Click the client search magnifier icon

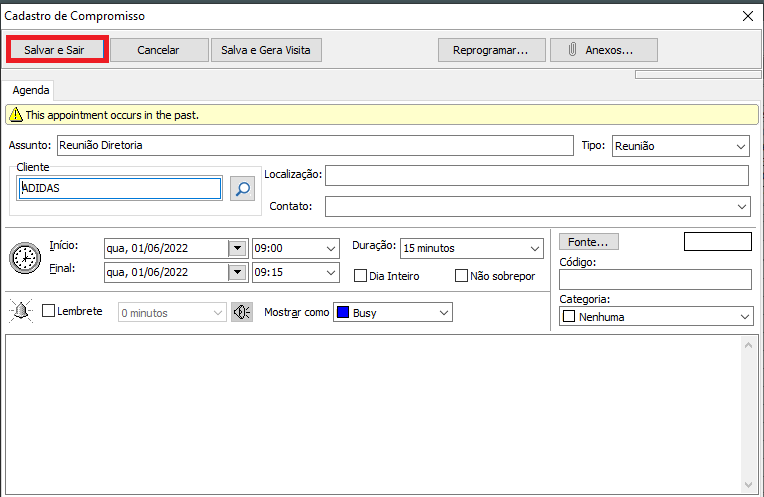click(242, 189)
